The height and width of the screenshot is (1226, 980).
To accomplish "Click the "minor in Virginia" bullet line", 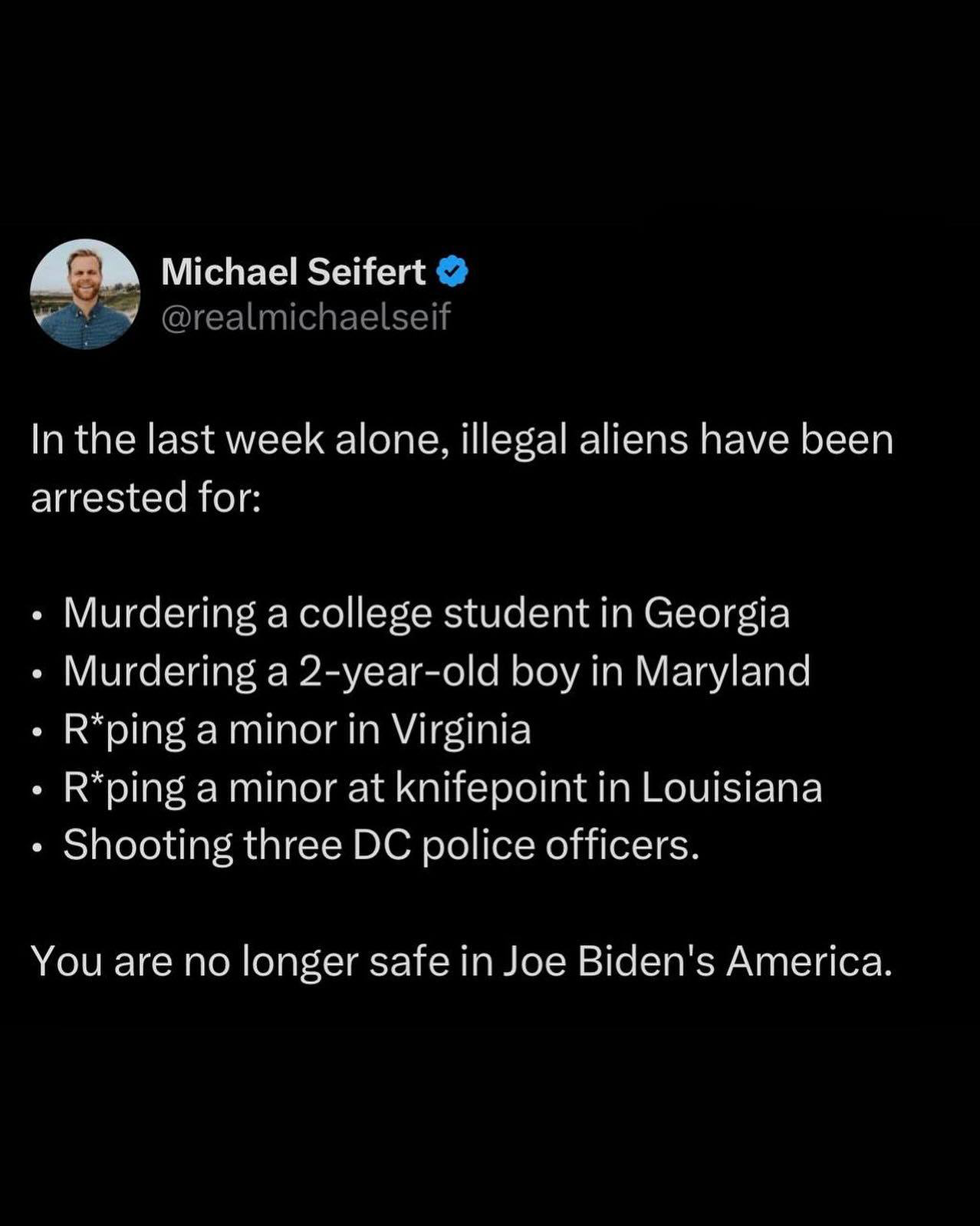I will [297, 730].
